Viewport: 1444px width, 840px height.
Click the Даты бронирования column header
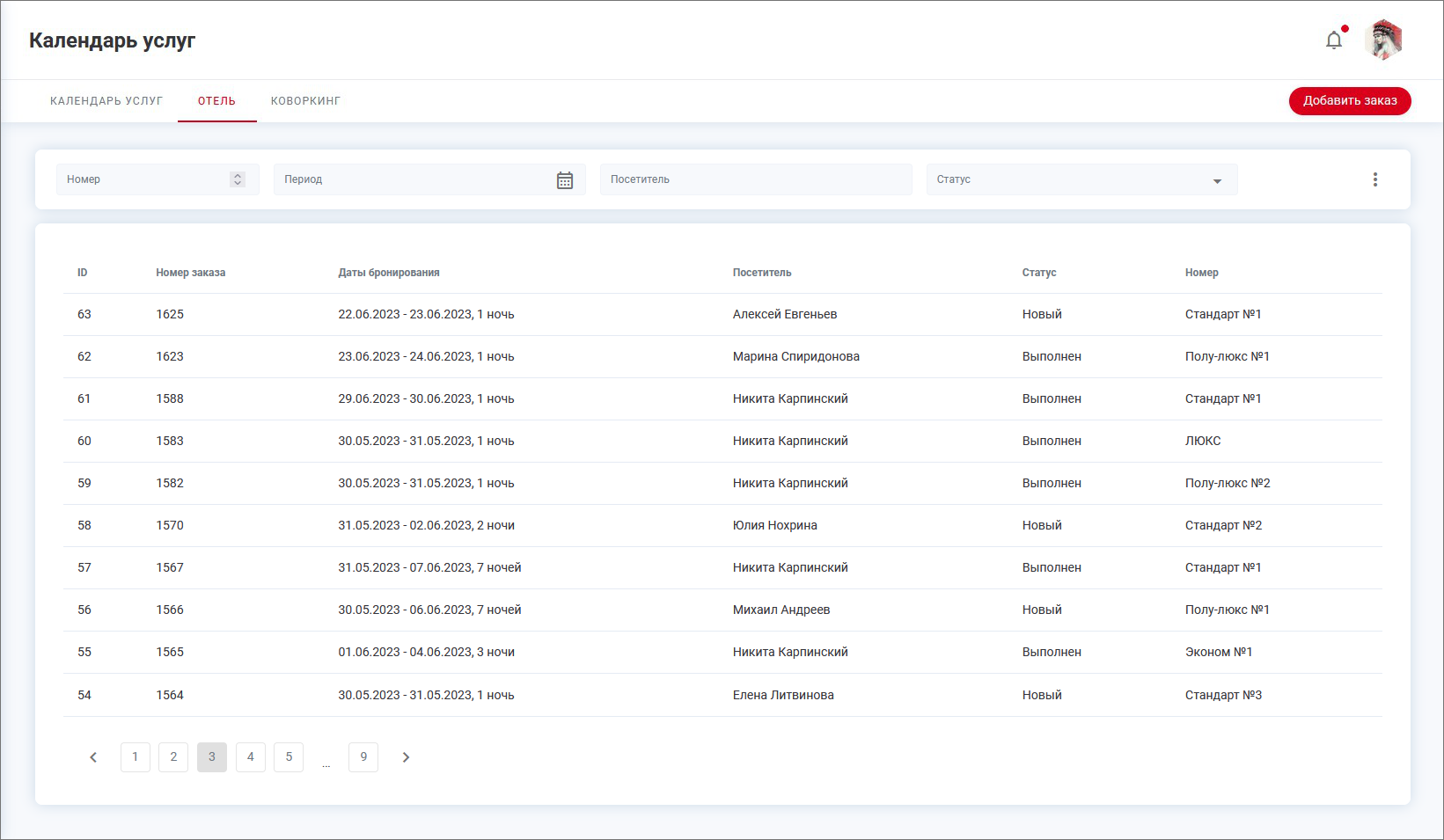coord(389,273)
